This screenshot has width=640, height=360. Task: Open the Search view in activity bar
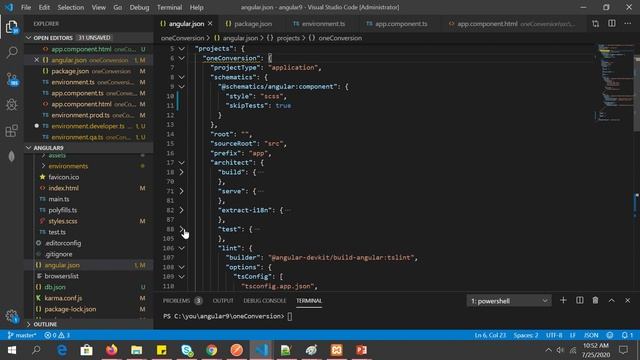click(x=12, y=52)
